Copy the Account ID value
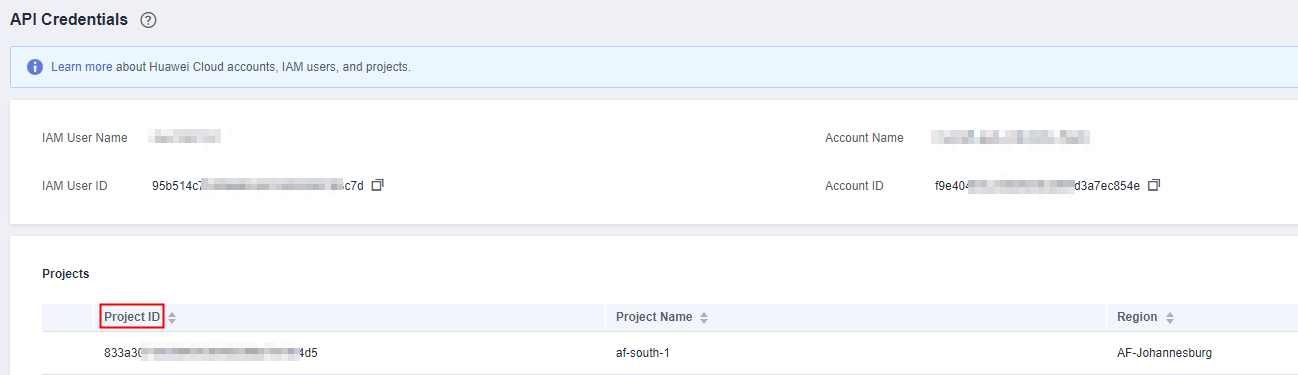This screenshot has height=375, width=1298. (x=1154, y=186)
